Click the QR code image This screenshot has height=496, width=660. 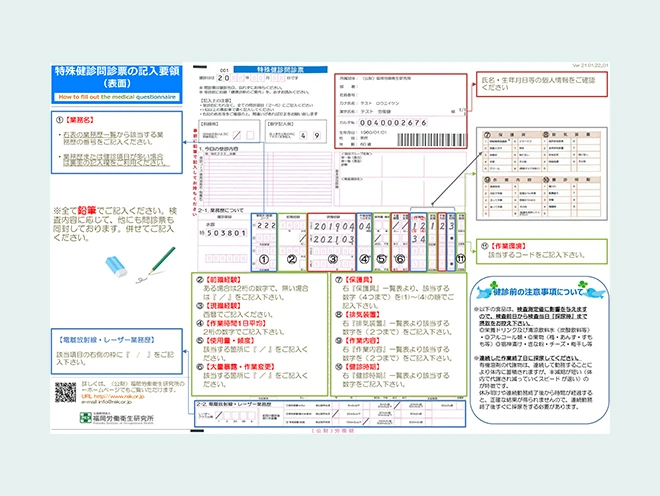click(66, 392)
